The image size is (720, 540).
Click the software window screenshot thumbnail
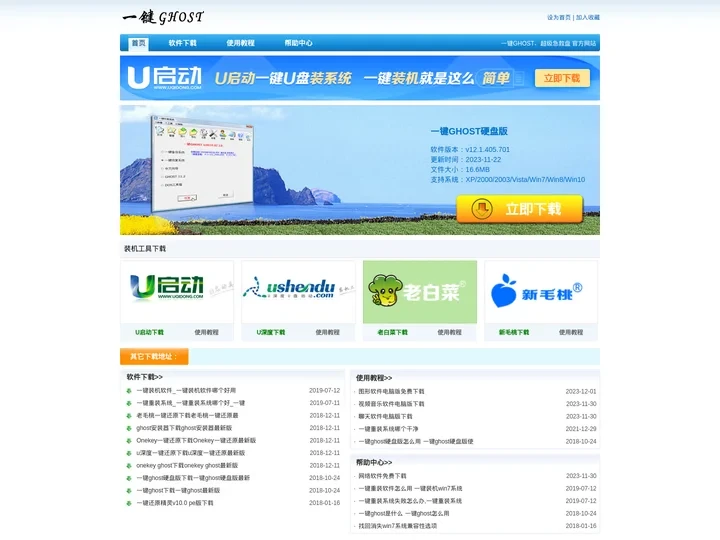click(x=202, y=163)
